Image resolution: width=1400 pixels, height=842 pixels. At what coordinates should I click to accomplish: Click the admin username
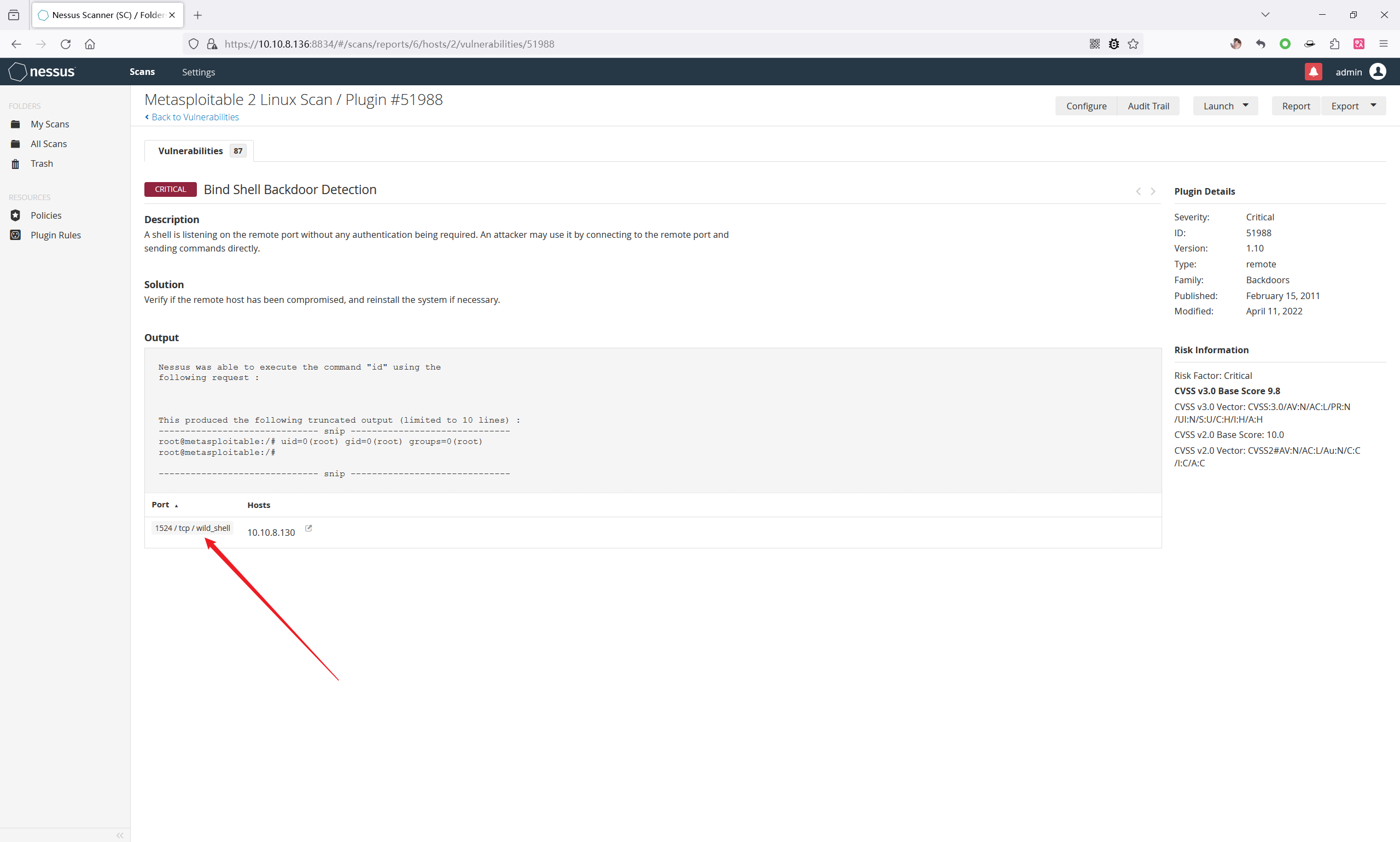coord(1349,72)
